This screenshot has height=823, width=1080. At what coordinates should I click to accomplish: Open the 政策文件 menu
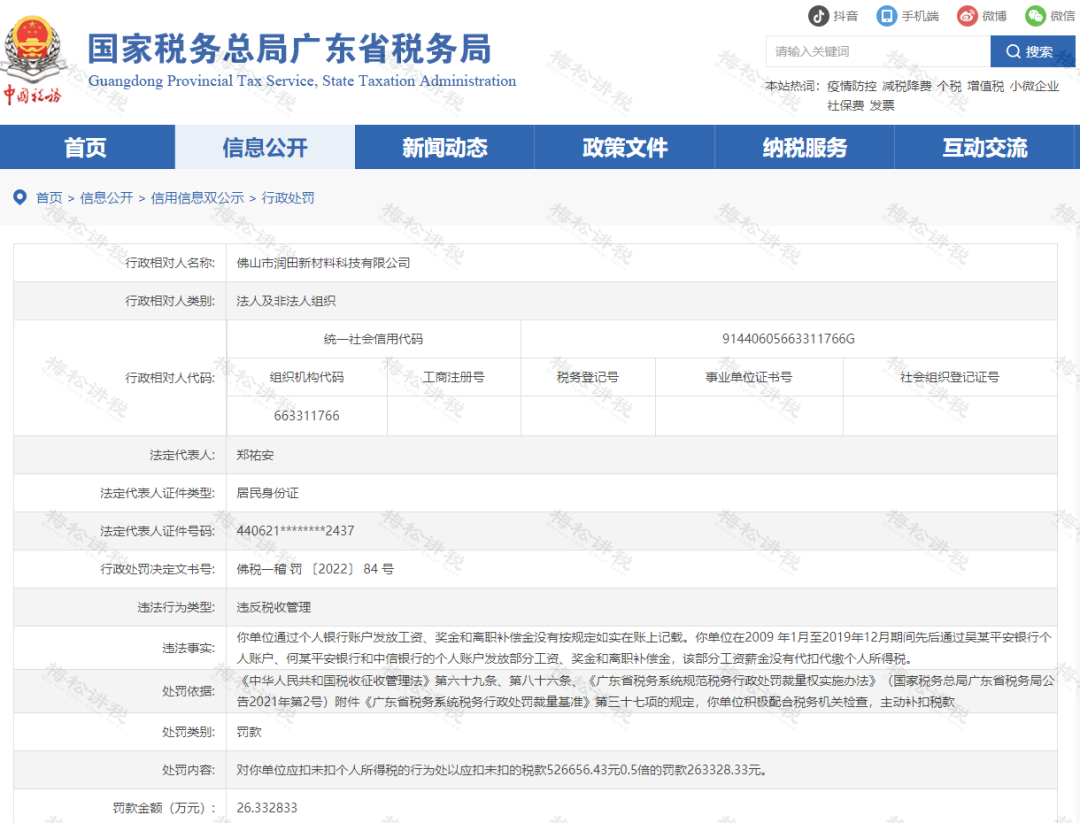(624, 147)
